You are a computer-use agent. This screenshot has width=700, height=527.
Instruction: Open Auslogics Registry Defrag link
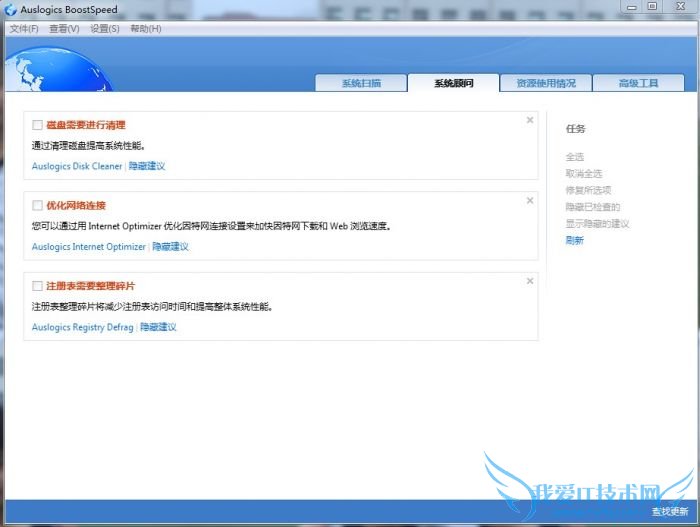point(82,327)
